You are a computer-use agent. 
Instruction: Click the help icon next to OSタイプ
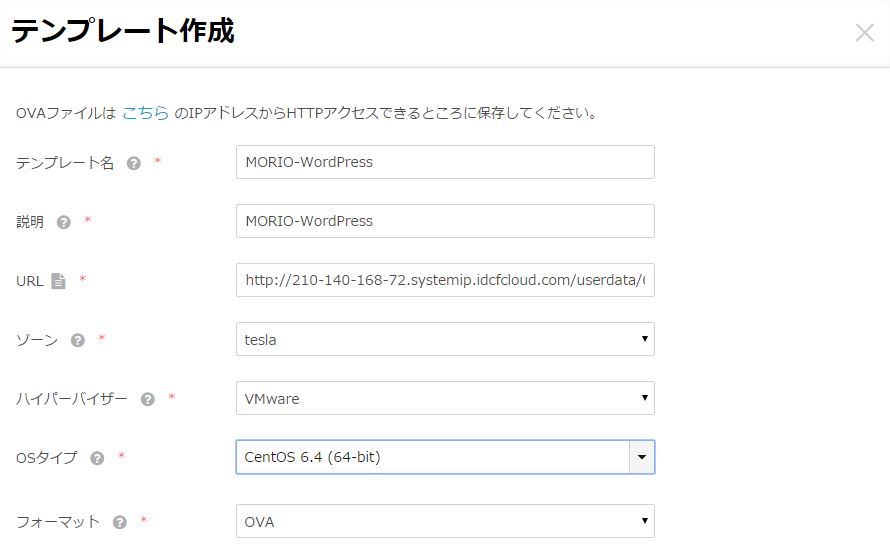click(97, 458)
